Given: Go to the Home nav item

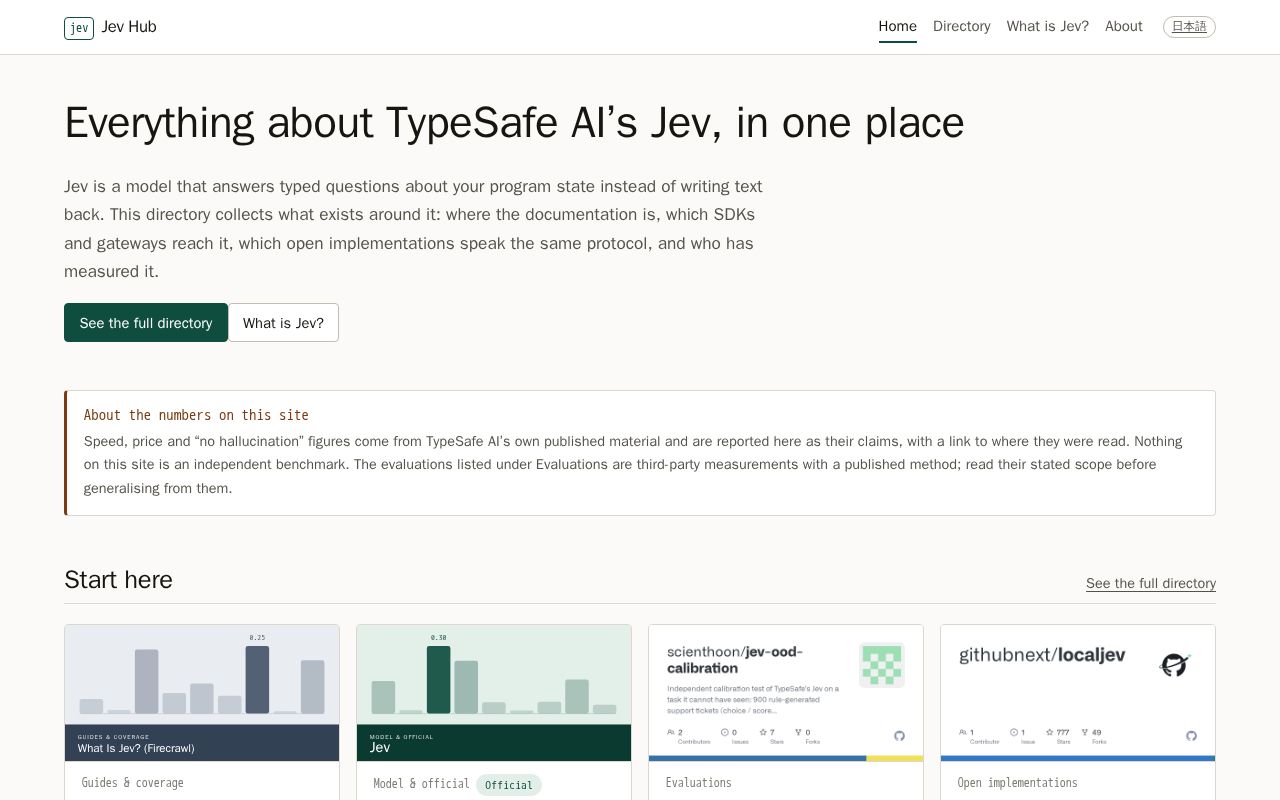Looking at the screenshot, I should (x=897, y=27).
